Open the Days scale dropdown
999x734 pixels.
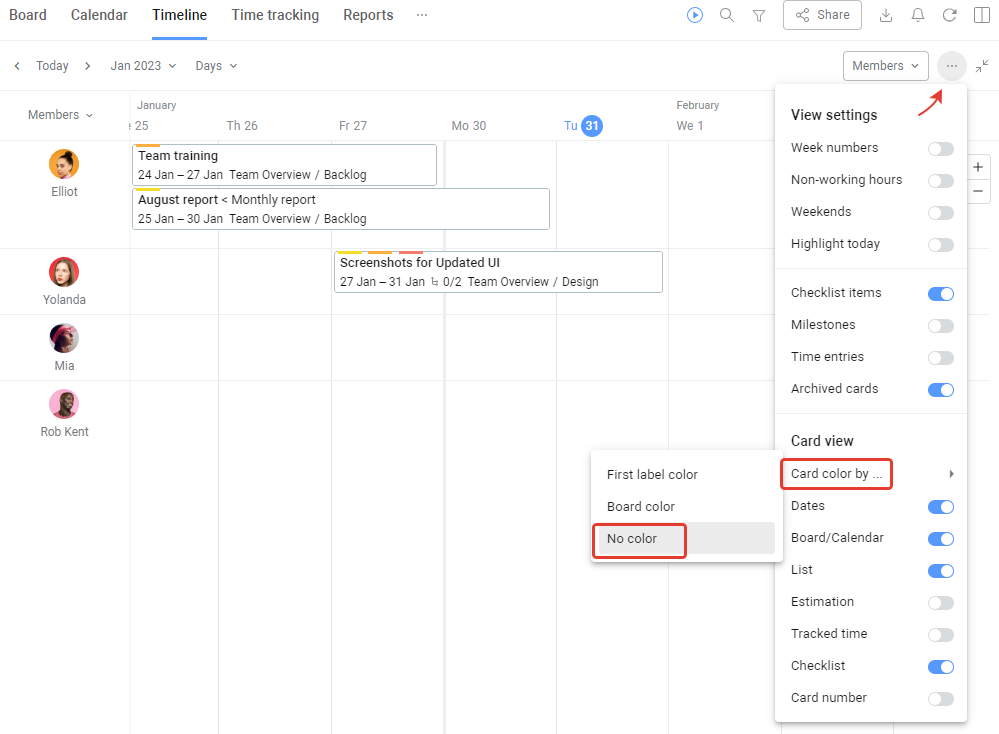click(216, 66)
